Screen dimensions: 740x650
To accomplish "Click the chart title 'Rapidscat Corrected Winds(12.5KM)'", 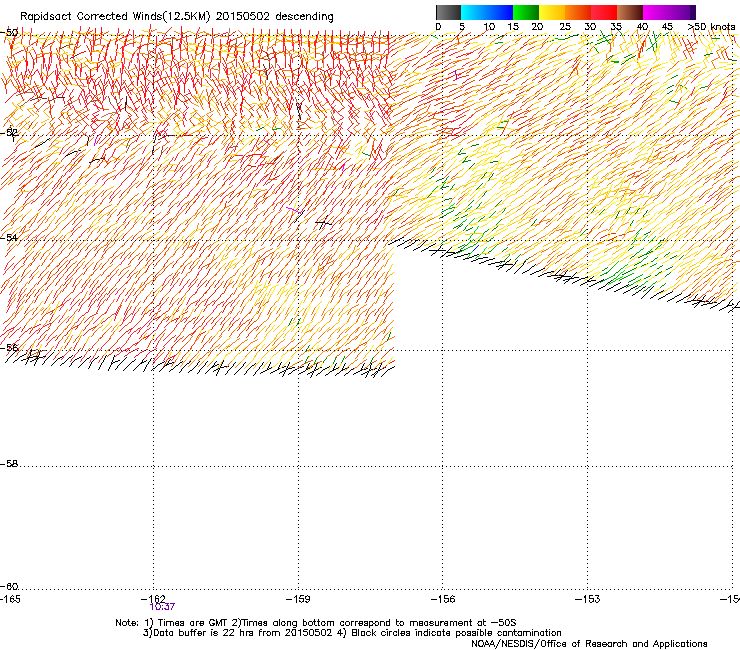I will [115, 17].
